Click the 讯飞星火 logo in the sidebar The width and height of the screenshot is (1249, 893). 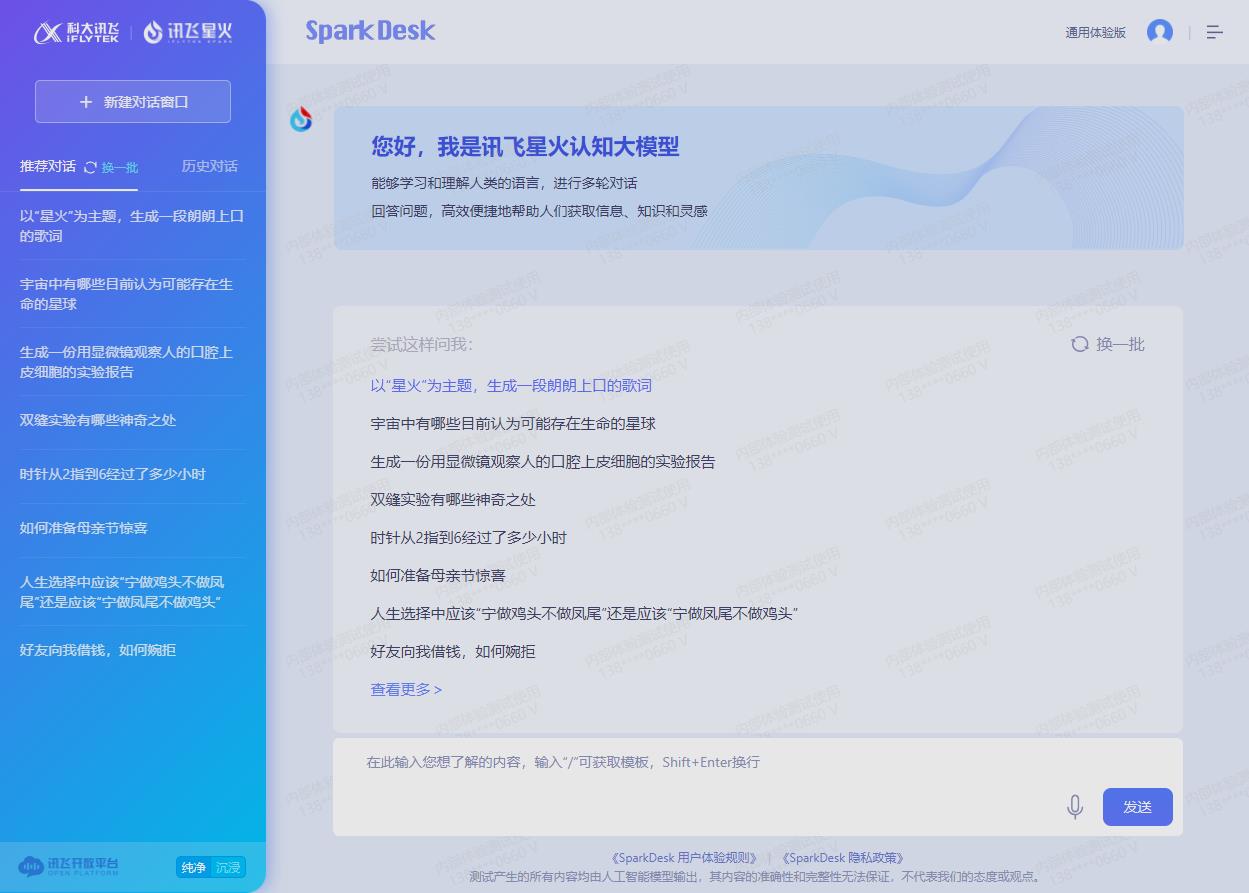coord(187,32)
